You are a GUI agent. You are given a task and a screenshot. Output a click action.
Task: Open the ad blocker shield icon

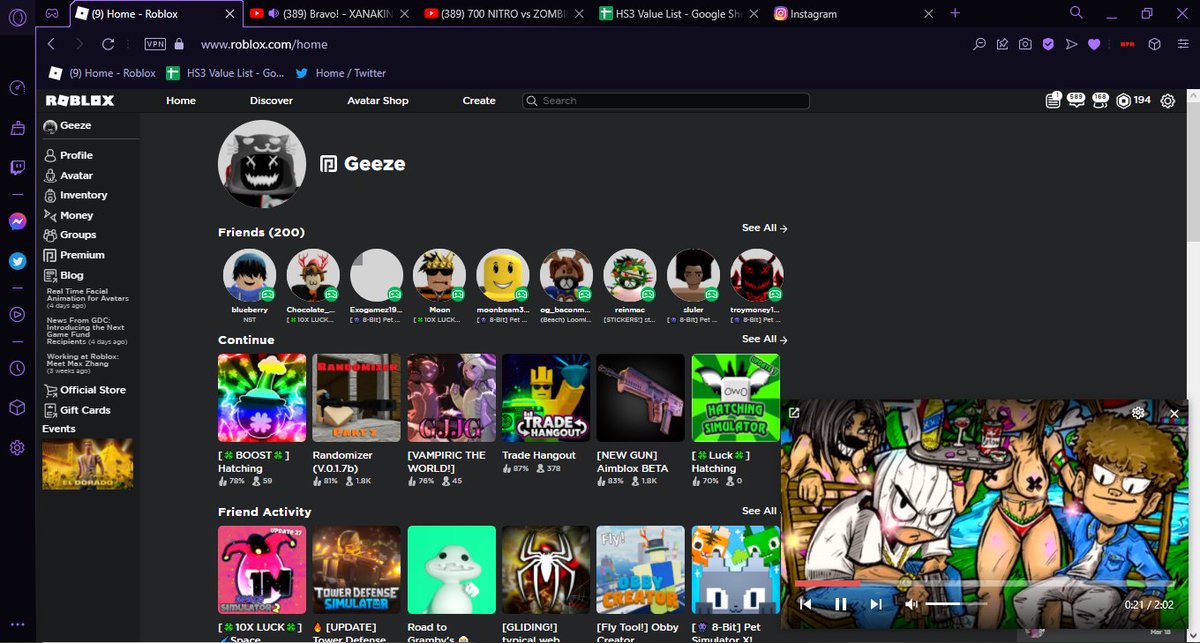pyautogui.click(x=1048, y=44)
